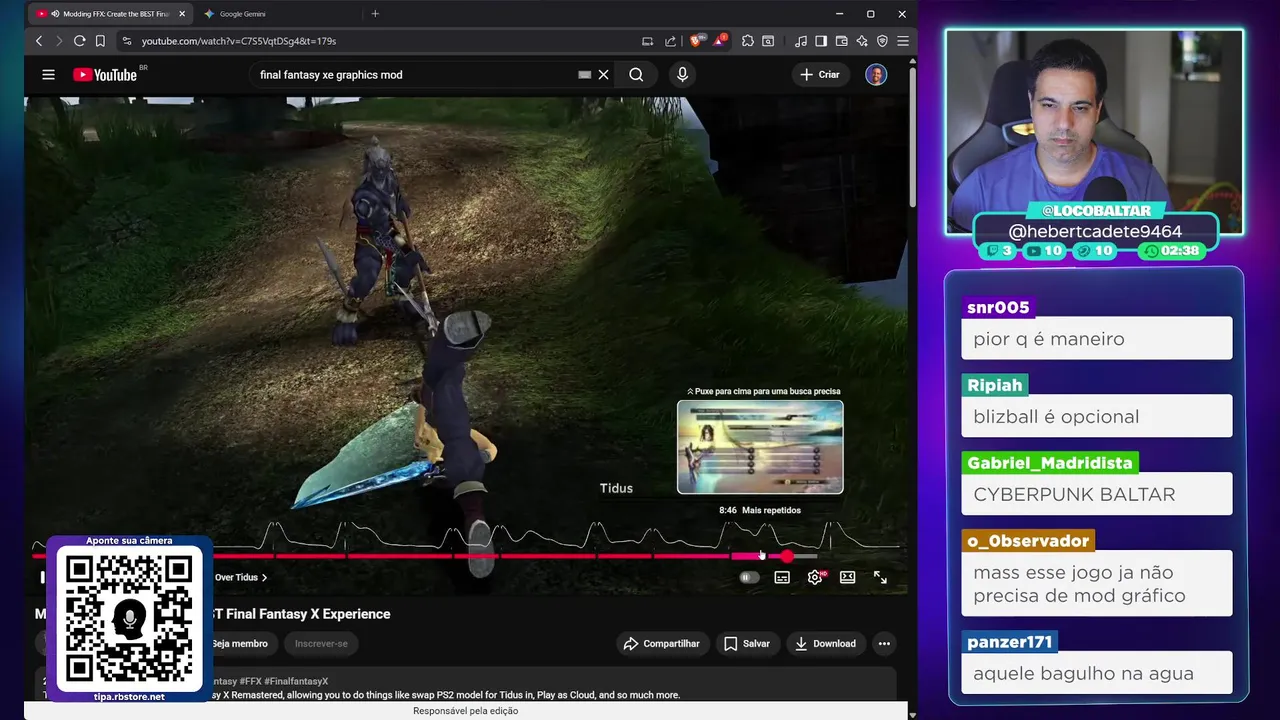Open more actions three-dot menu
1280x720 pixels.
(x=884, y=644)
